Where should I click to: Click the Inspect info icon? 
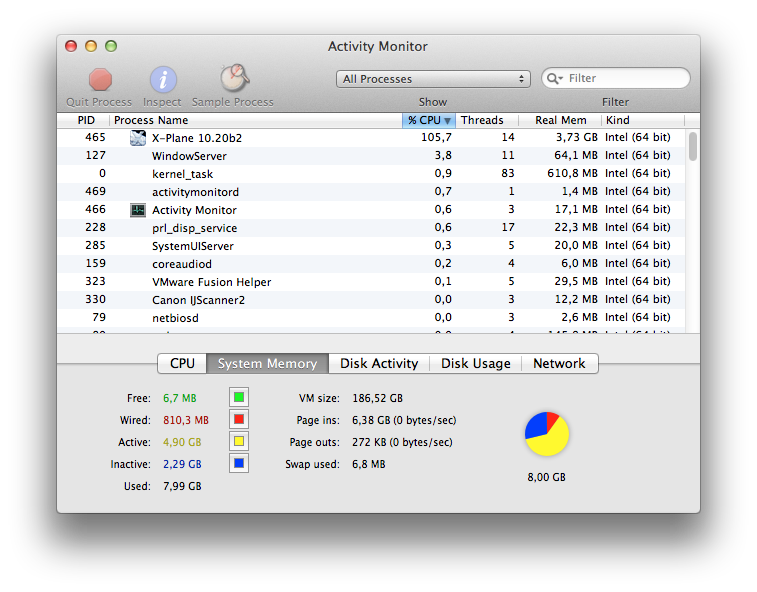[x=163, y=80]
